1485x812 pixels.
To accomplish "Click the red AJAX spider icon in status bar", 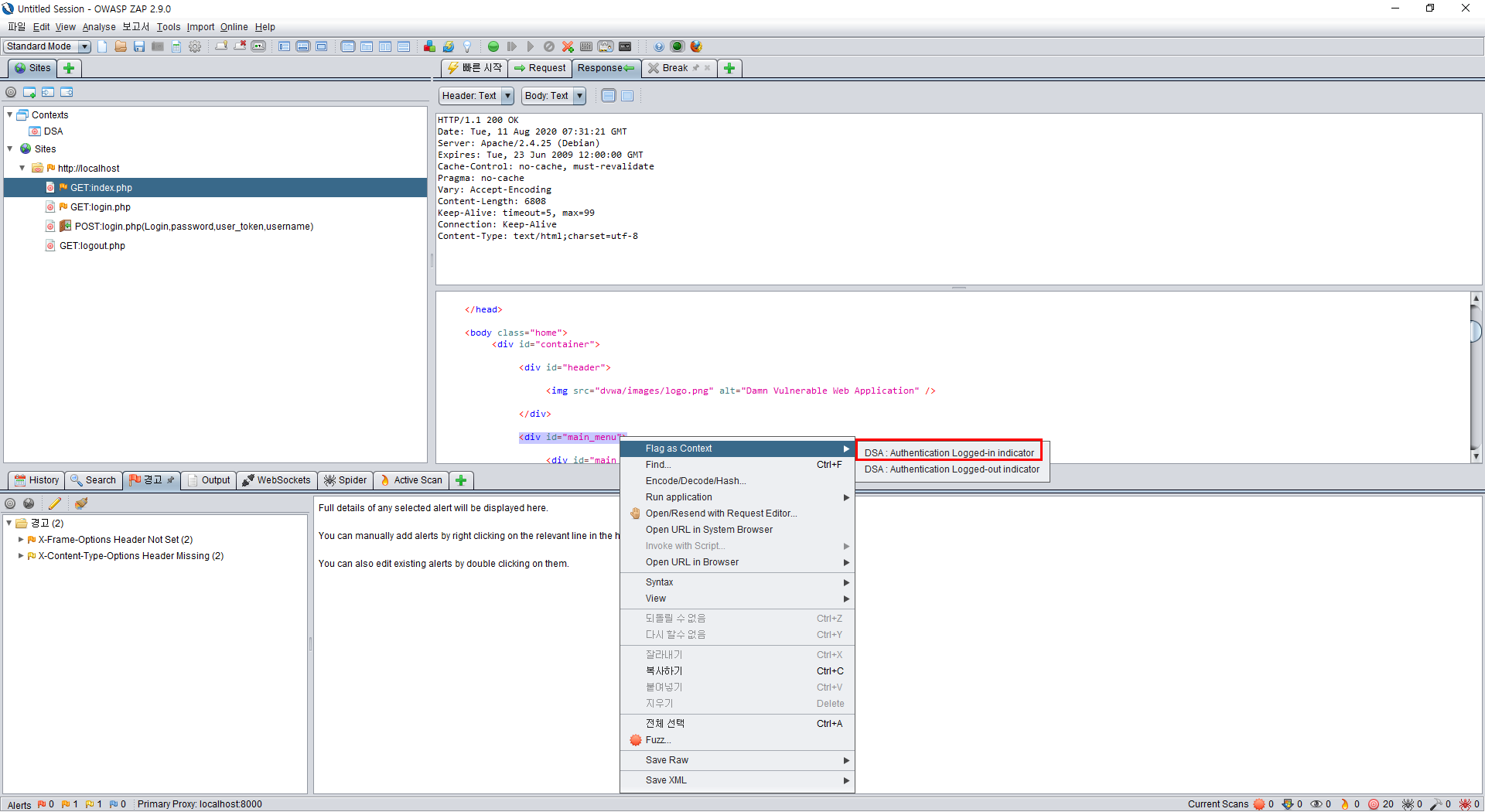I will click(x=1465, y=804).
